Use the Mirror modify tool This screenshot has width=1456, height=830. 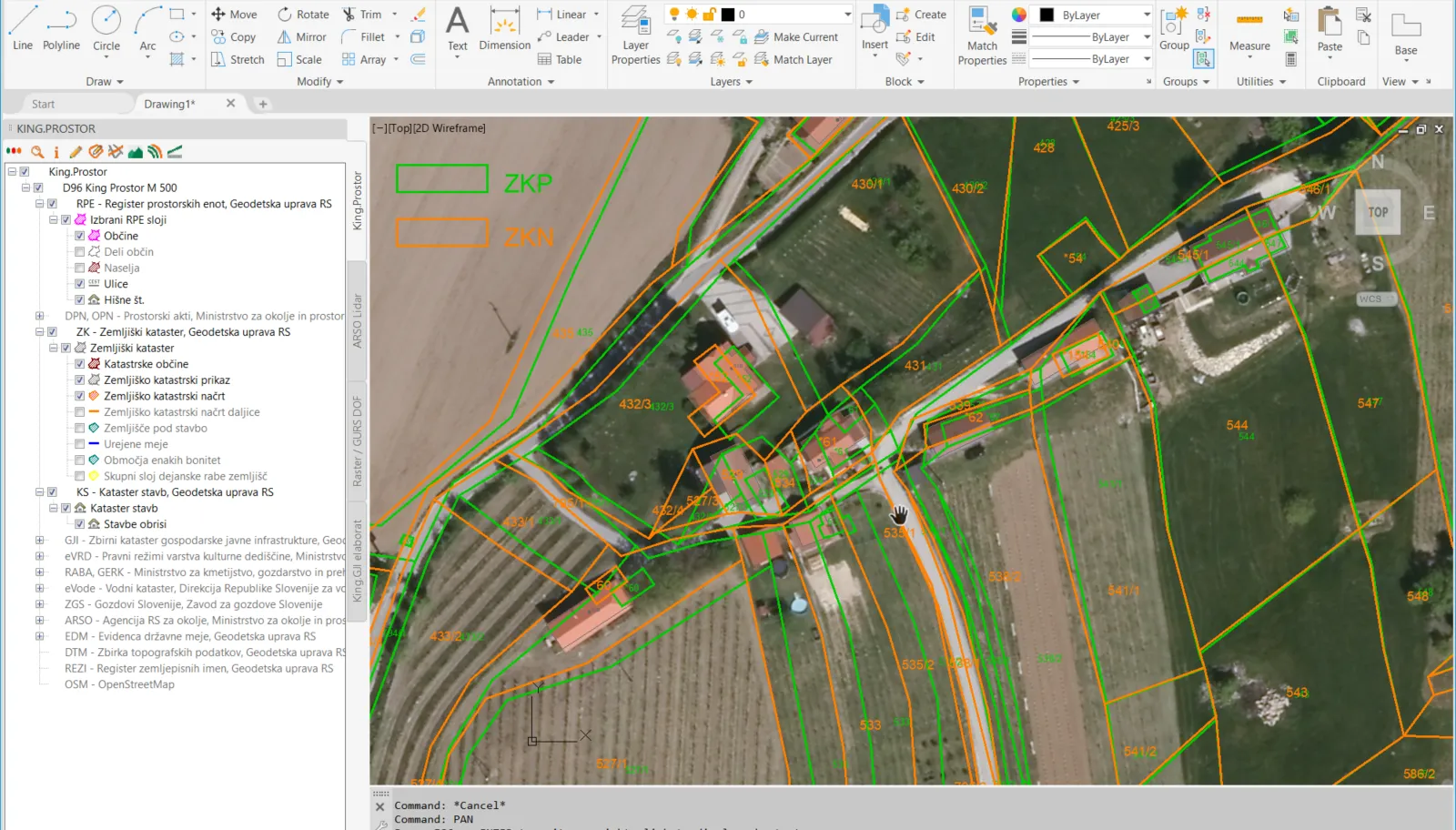301,37
